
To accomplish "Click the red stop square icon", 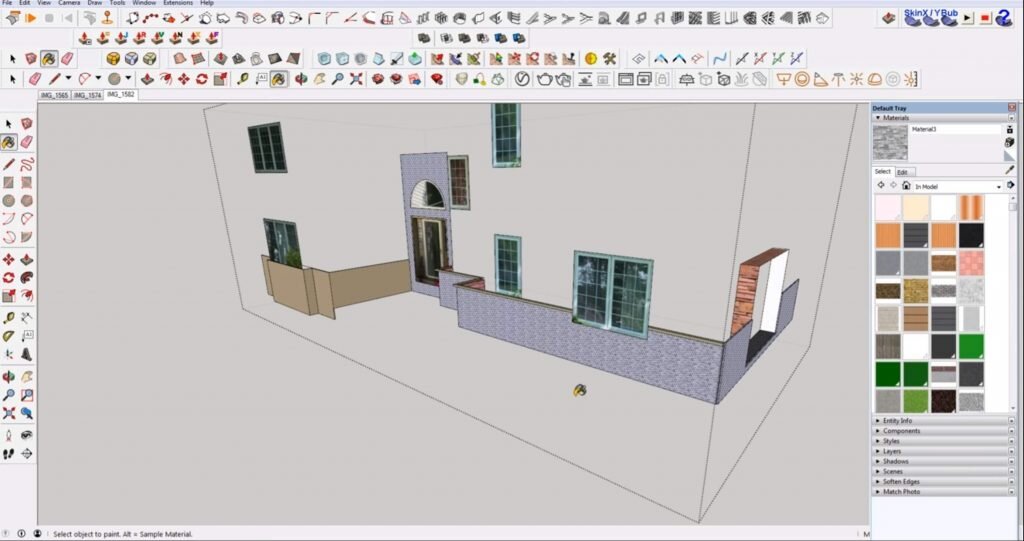I will click(985, 18).
